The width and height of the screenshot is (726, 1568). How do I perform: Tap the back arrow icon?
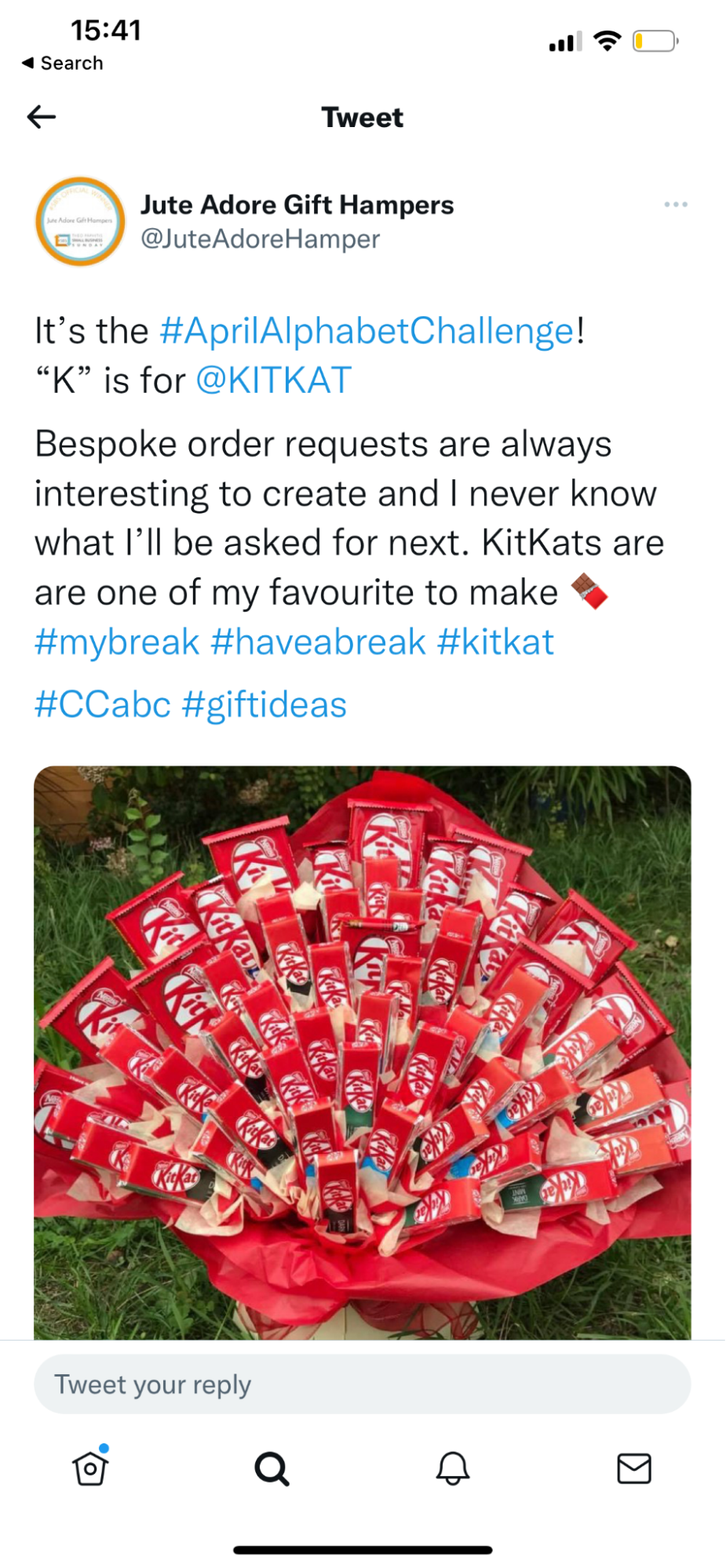pos(42,117)
